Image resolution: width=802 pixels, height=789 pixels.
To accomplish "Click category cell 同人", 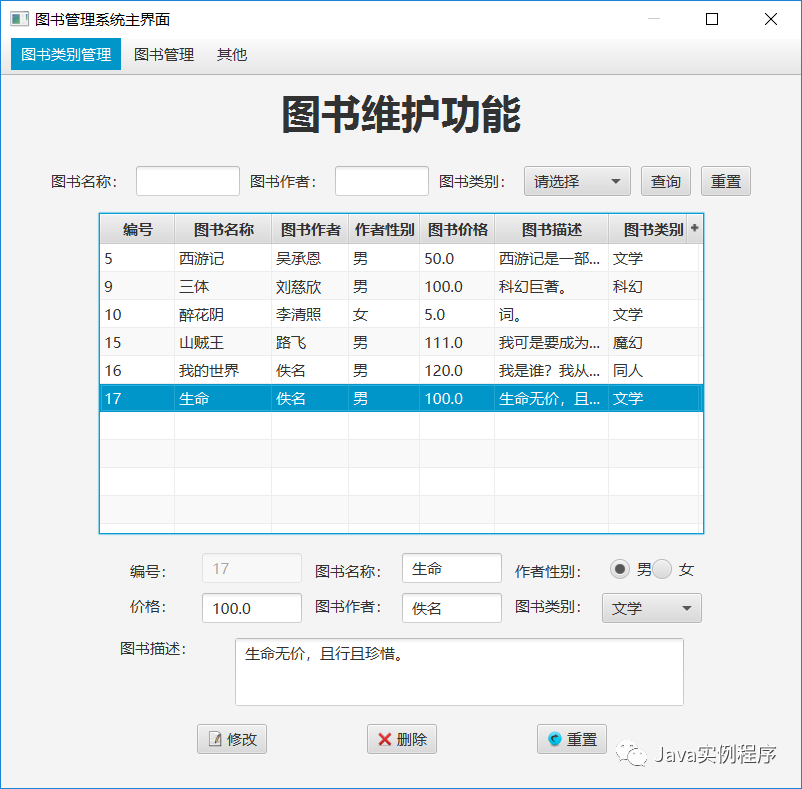I will (653, 370).
